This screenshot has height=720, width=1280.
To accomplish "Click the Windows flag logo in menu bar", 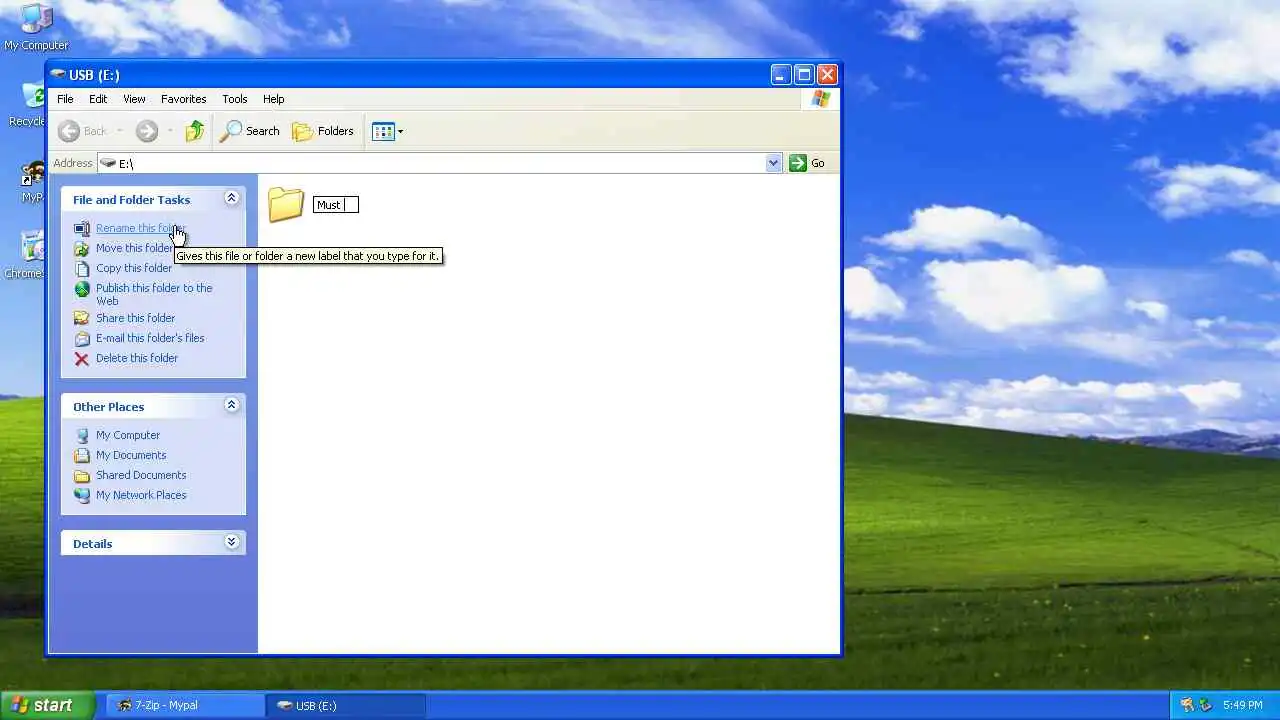I will pos(821,99).
